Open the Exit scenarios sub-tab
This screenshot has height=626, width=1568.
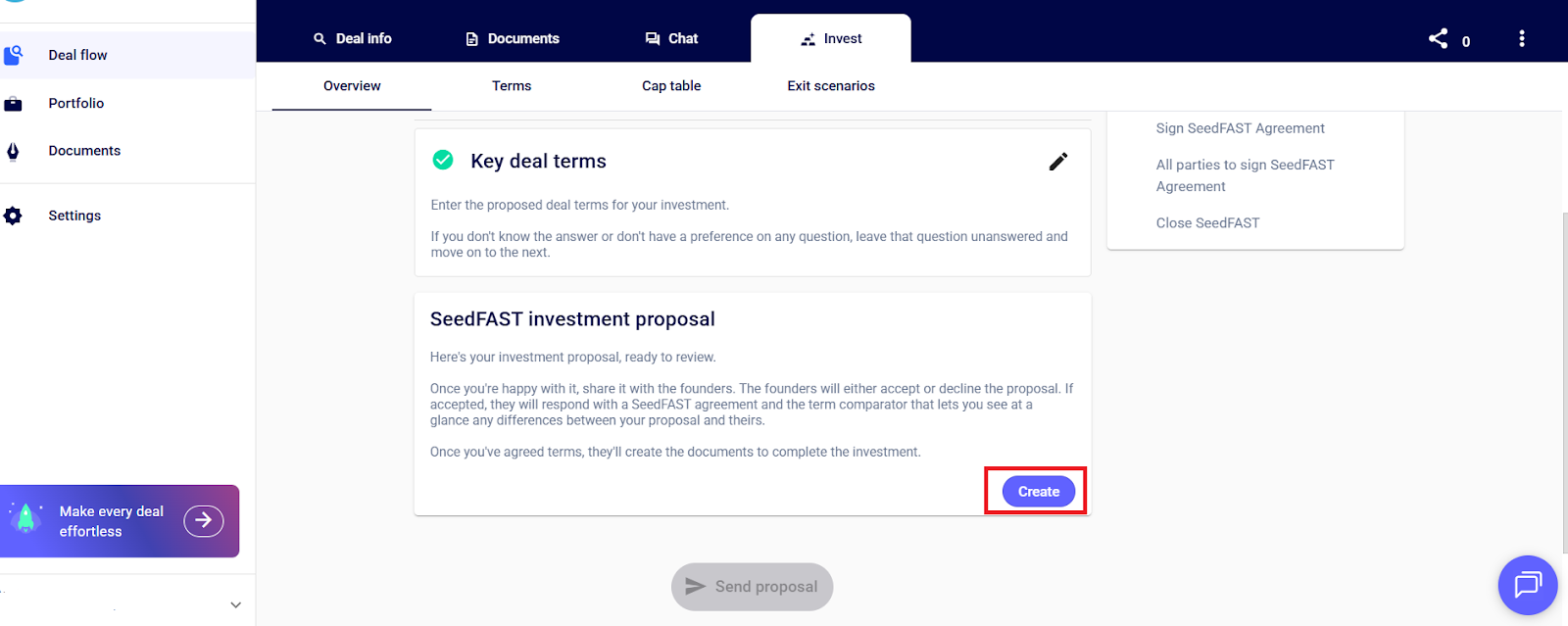pos(831,86)
